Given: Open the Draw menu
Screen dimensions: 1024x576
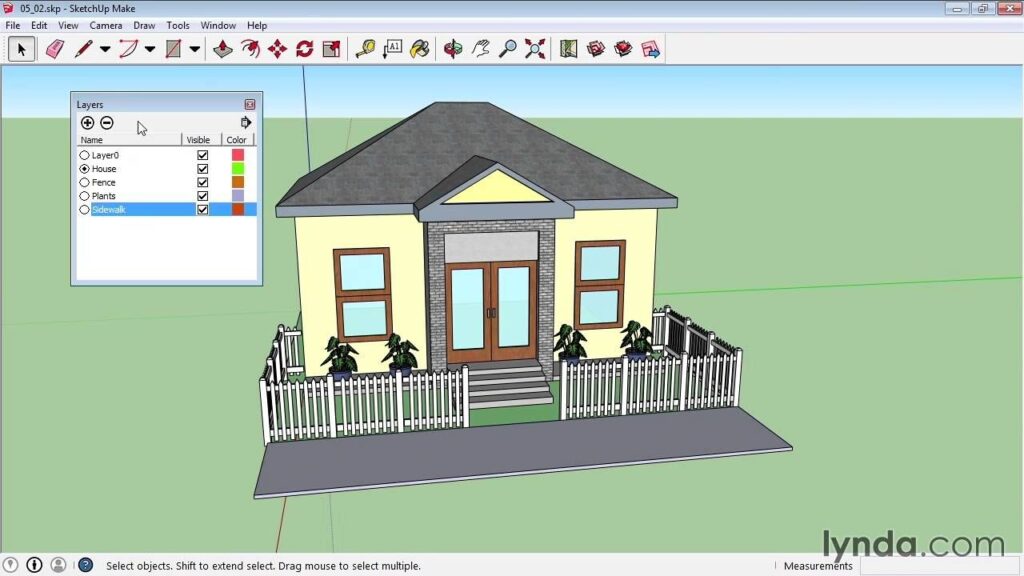Looking at the screenshot, I should tap(145, 25).
